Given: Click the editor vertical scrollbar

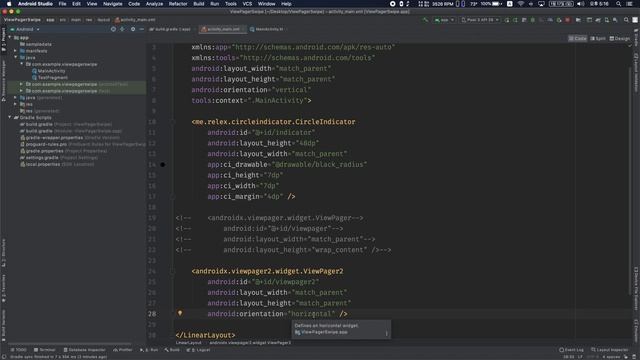Looking at the screenshot, I should (631, 180).
